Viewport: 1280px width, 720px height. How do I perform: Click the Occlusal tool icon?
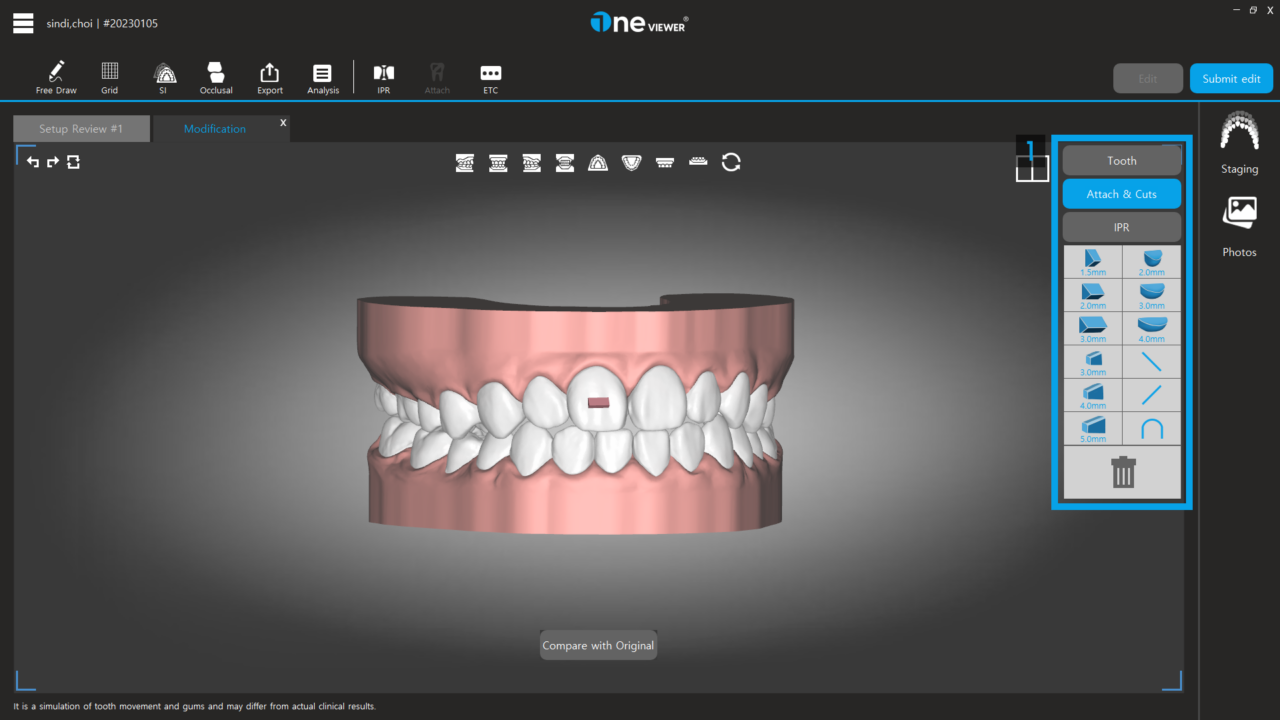(x=216, y=75)
